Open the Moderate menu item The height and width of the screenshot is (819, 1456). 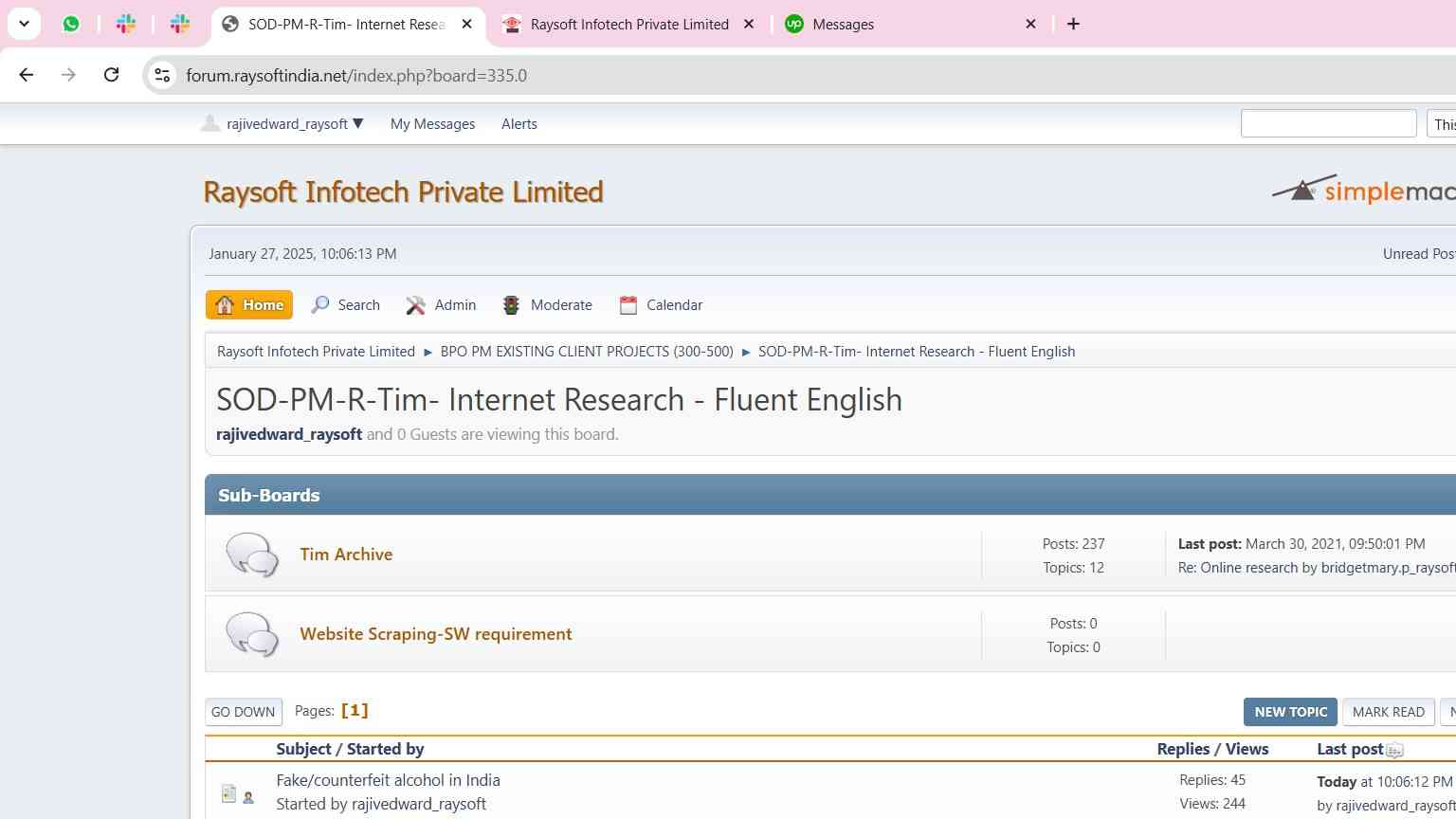[547, 304]
